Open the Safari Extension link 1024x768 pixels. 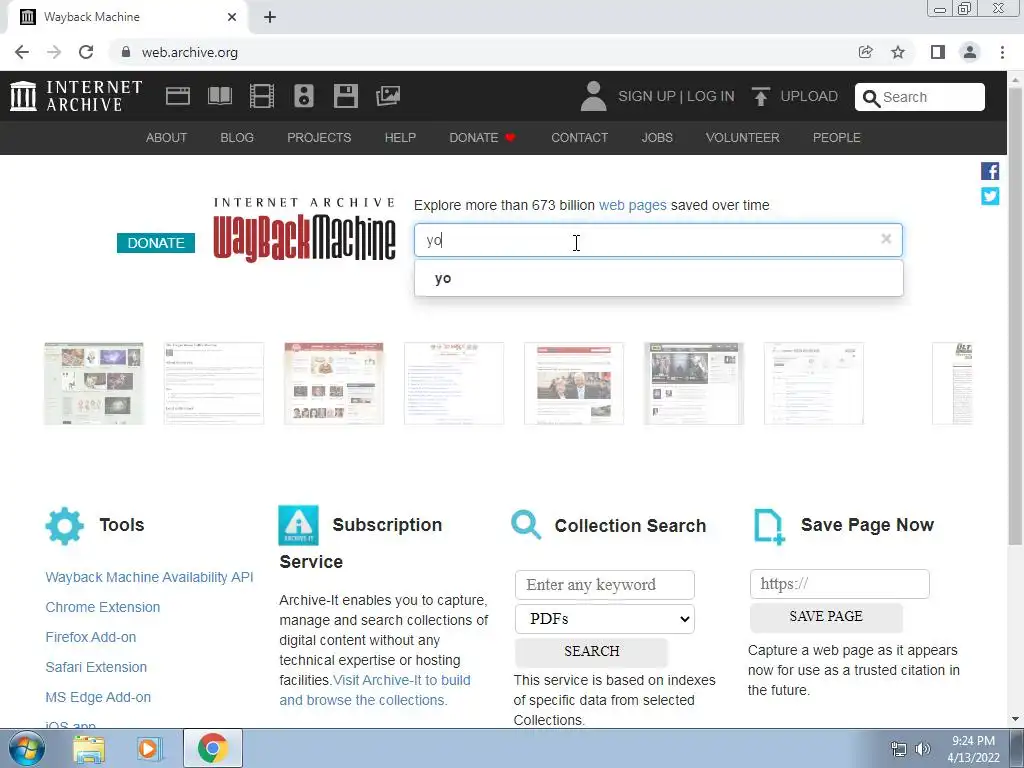pos(96,667)
